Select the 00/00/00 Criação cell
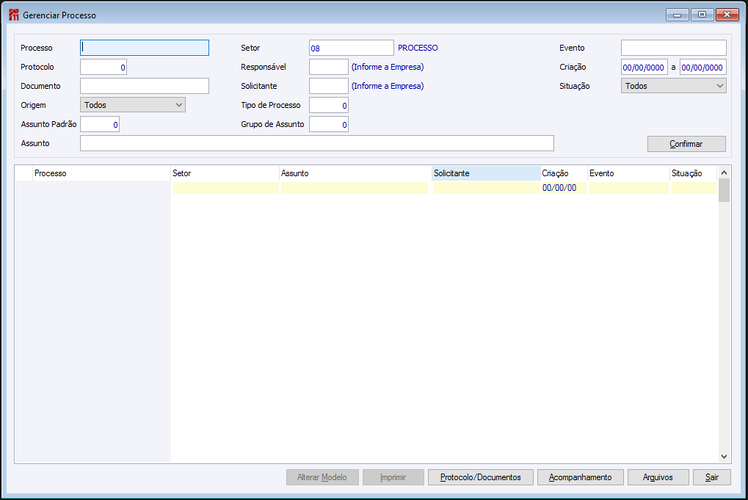Screen dimensions: 748x500 [563, 188]
